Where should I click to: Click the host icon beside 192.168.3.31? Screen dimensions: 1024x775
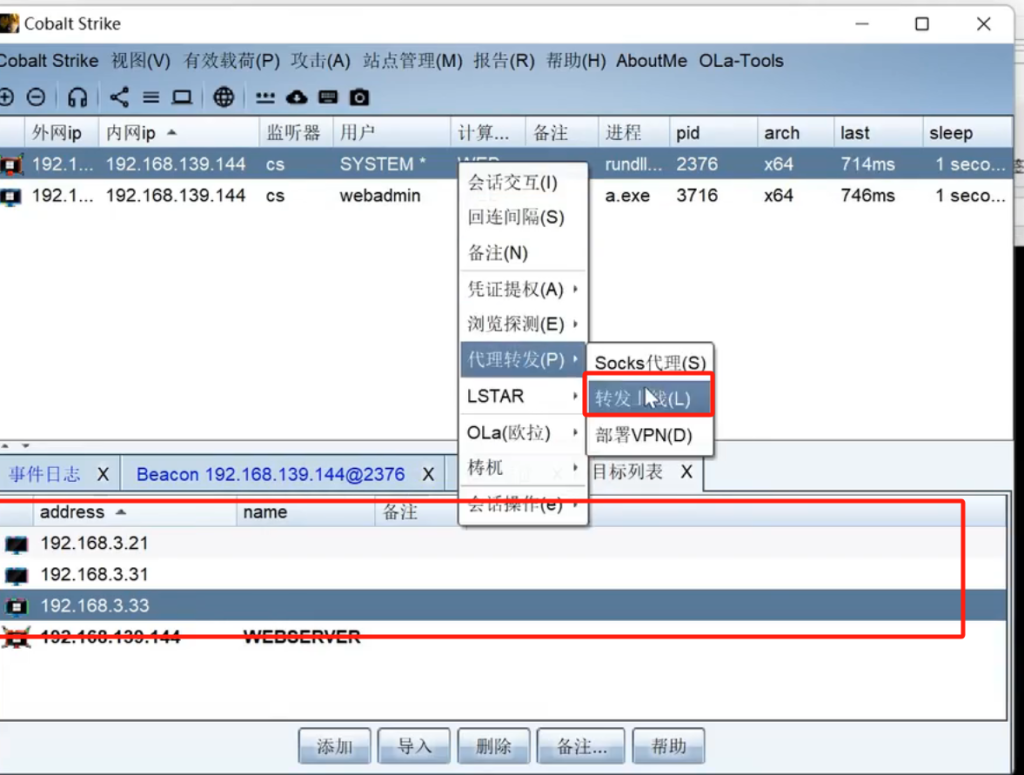tap(16, 575)
